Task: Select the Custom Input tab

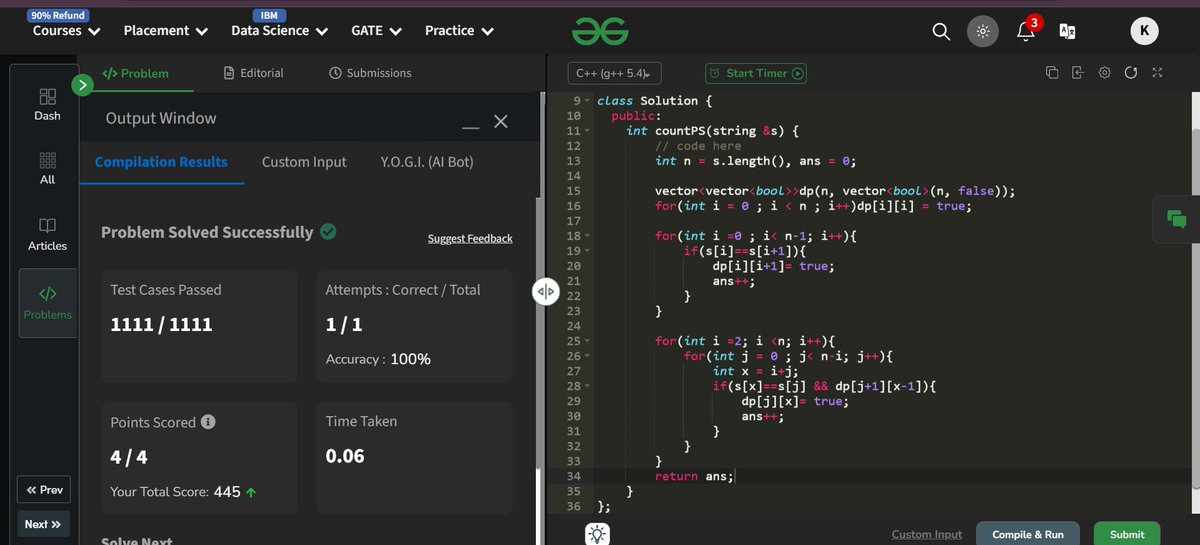Action: point(304,162)
